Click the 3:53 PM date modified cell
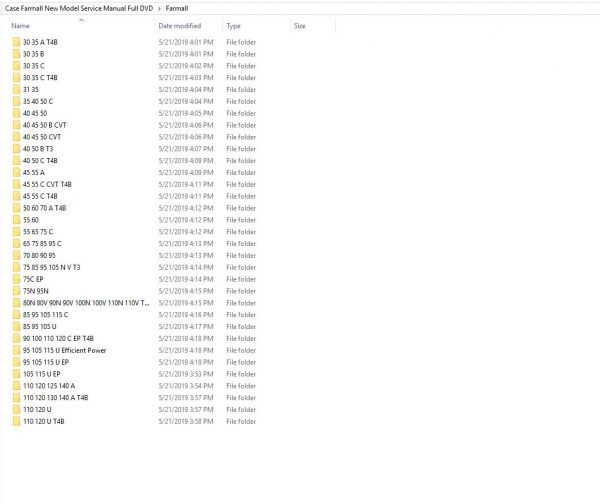 coord(186,374)
